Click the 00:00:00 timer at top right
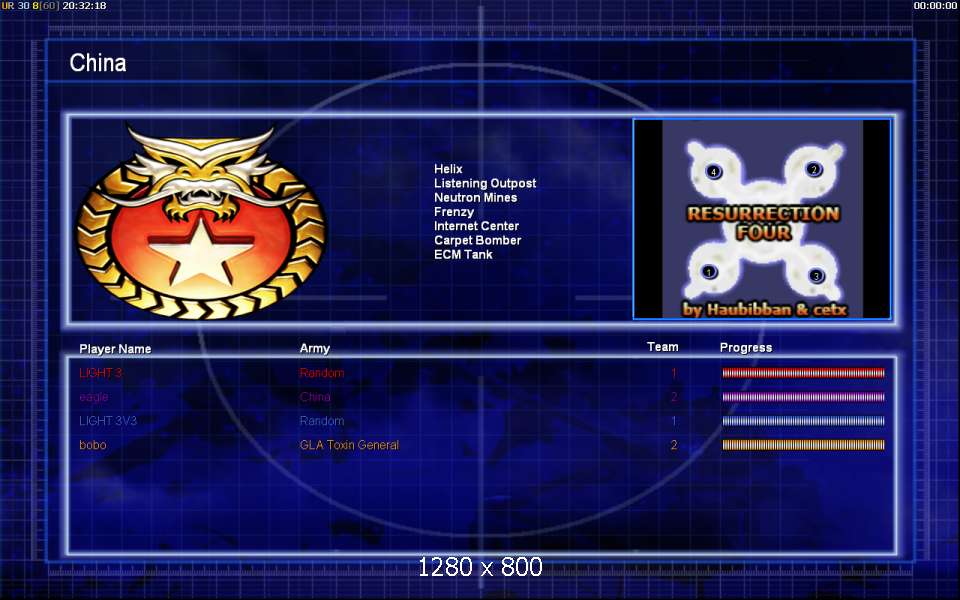 935,6
